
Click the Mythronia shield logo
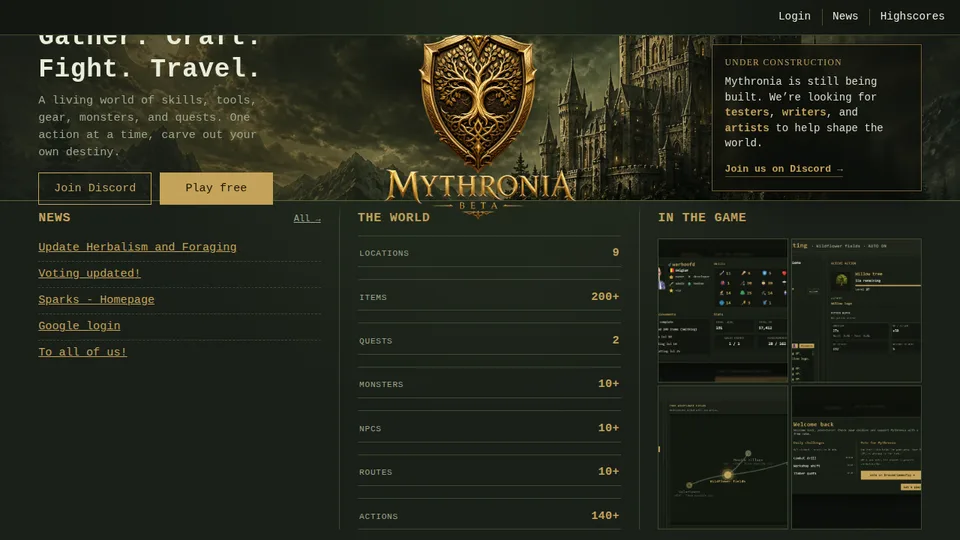[478, 101]
